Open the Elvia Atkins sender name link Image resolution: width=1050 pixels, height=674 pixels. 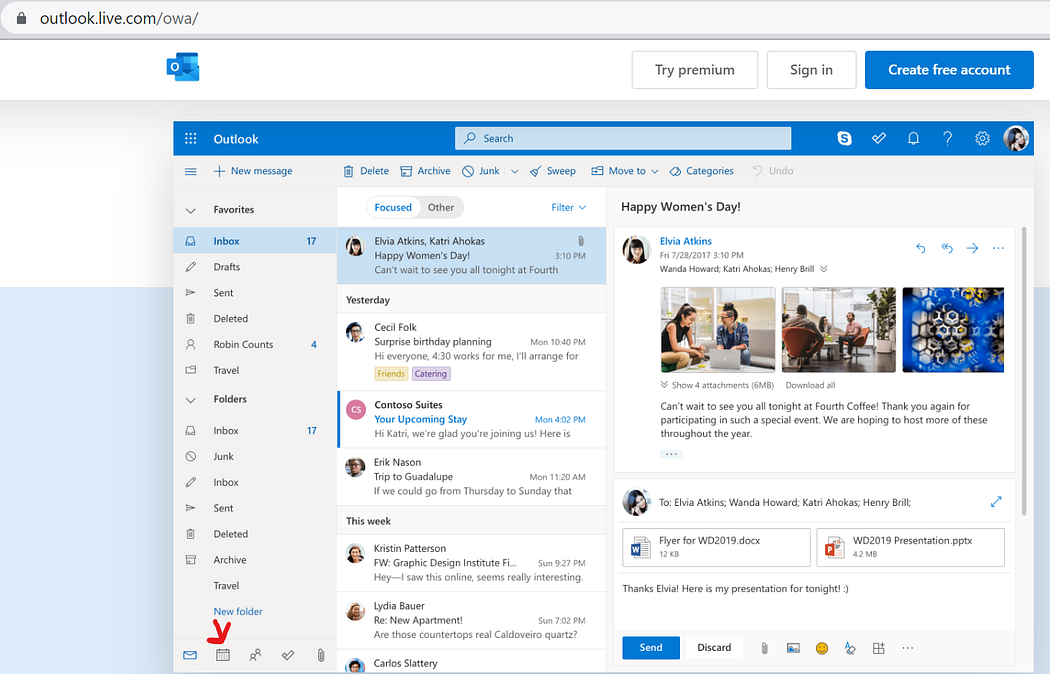(686, 241)
